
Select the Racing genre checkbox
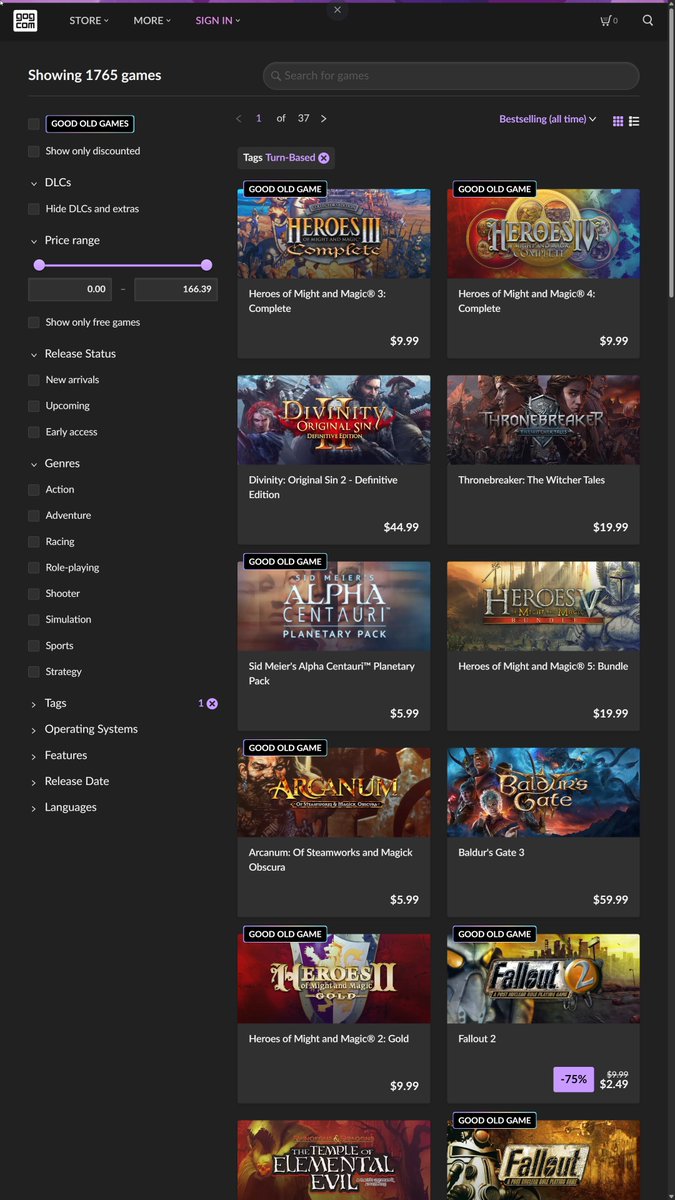click(34, 541)
